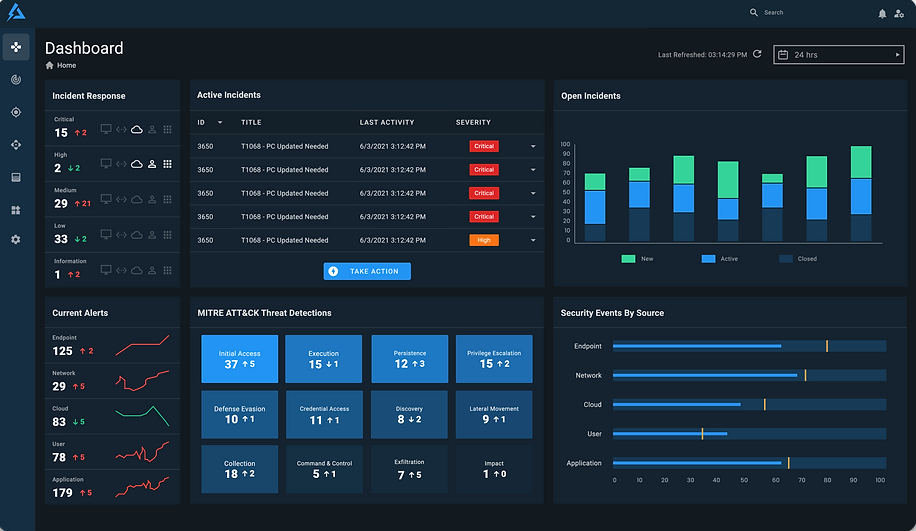The width and height of the screenshot is (916, 531).
Task: Toggle the Closed series legend item
Action: coord(798,259)
